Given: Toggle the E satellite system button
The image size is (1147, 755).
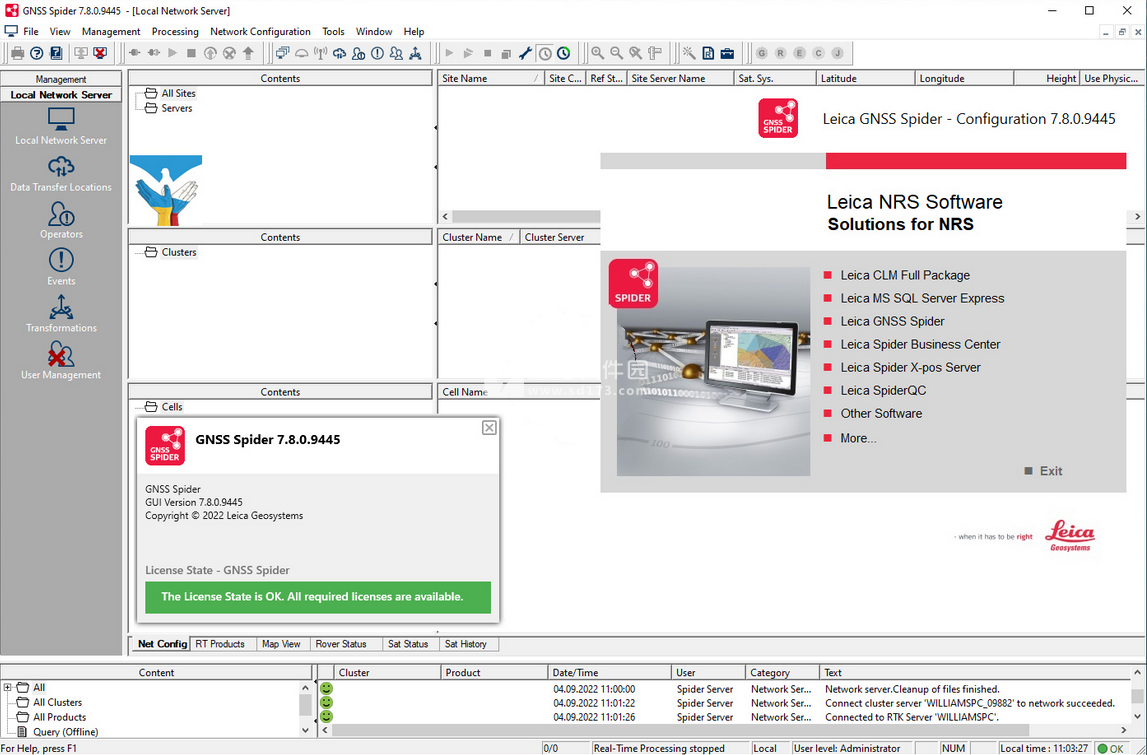Looking at the screenshot, I should pyautogui.click(x=800, y=53).
